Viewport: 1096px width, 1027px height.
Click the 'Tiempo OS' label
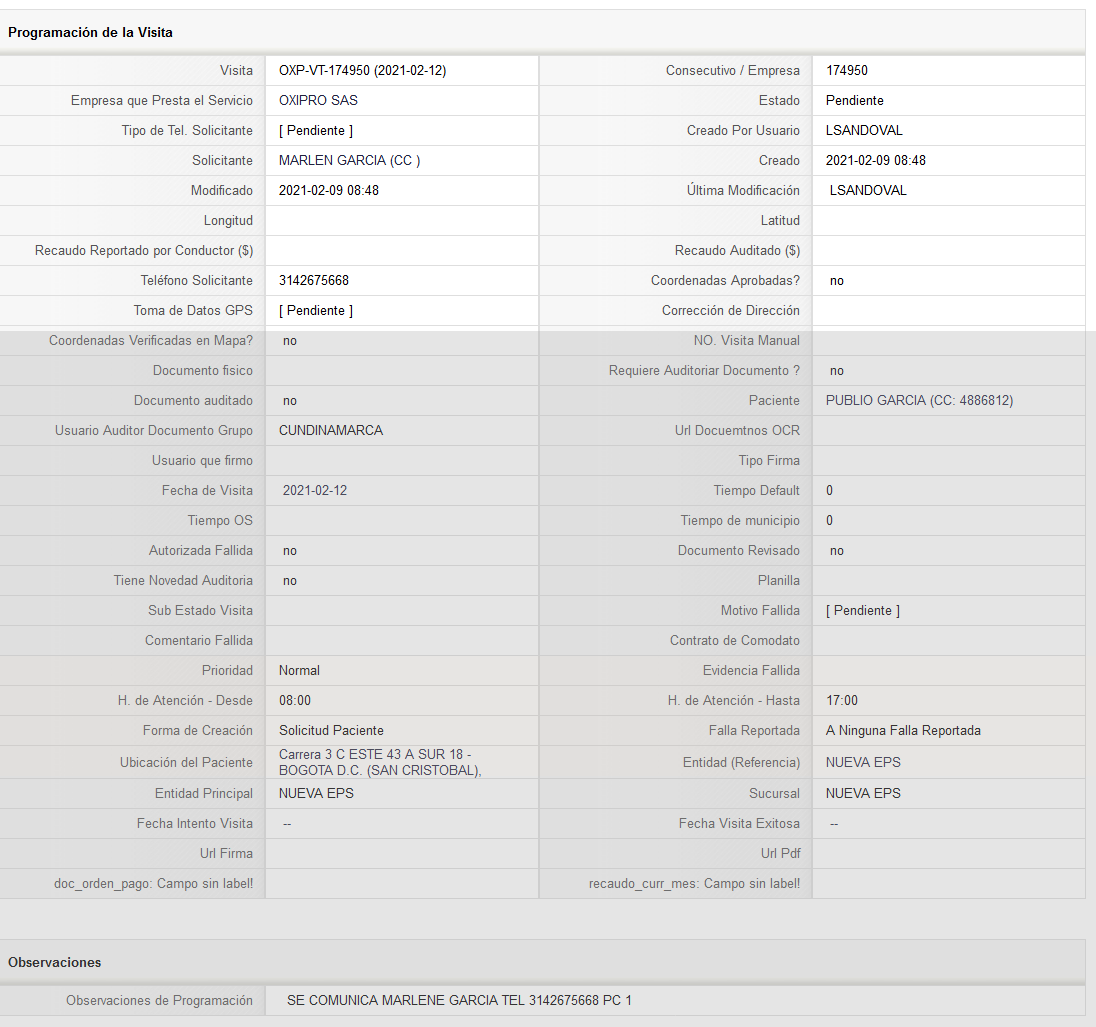[220, 522]
